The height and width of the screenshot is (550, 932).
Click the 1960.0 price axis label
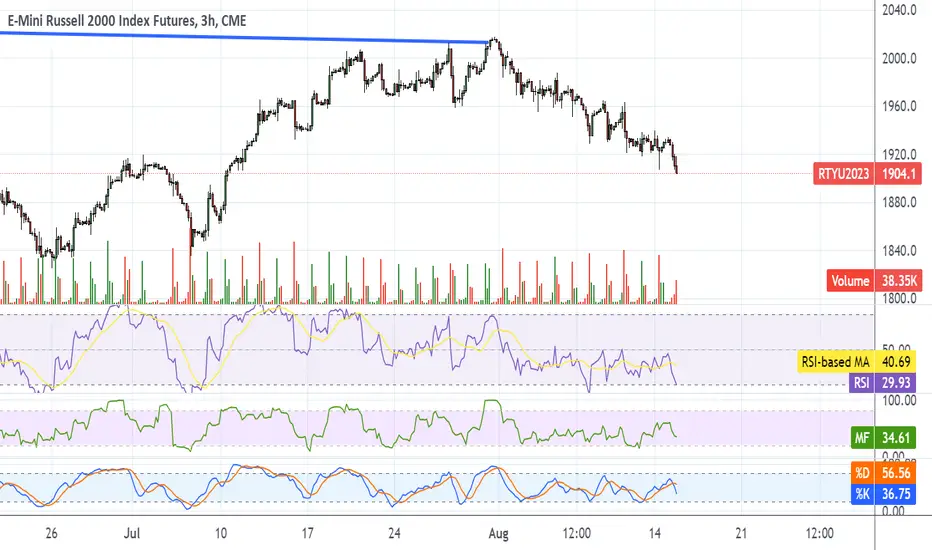tap(899, 106)
